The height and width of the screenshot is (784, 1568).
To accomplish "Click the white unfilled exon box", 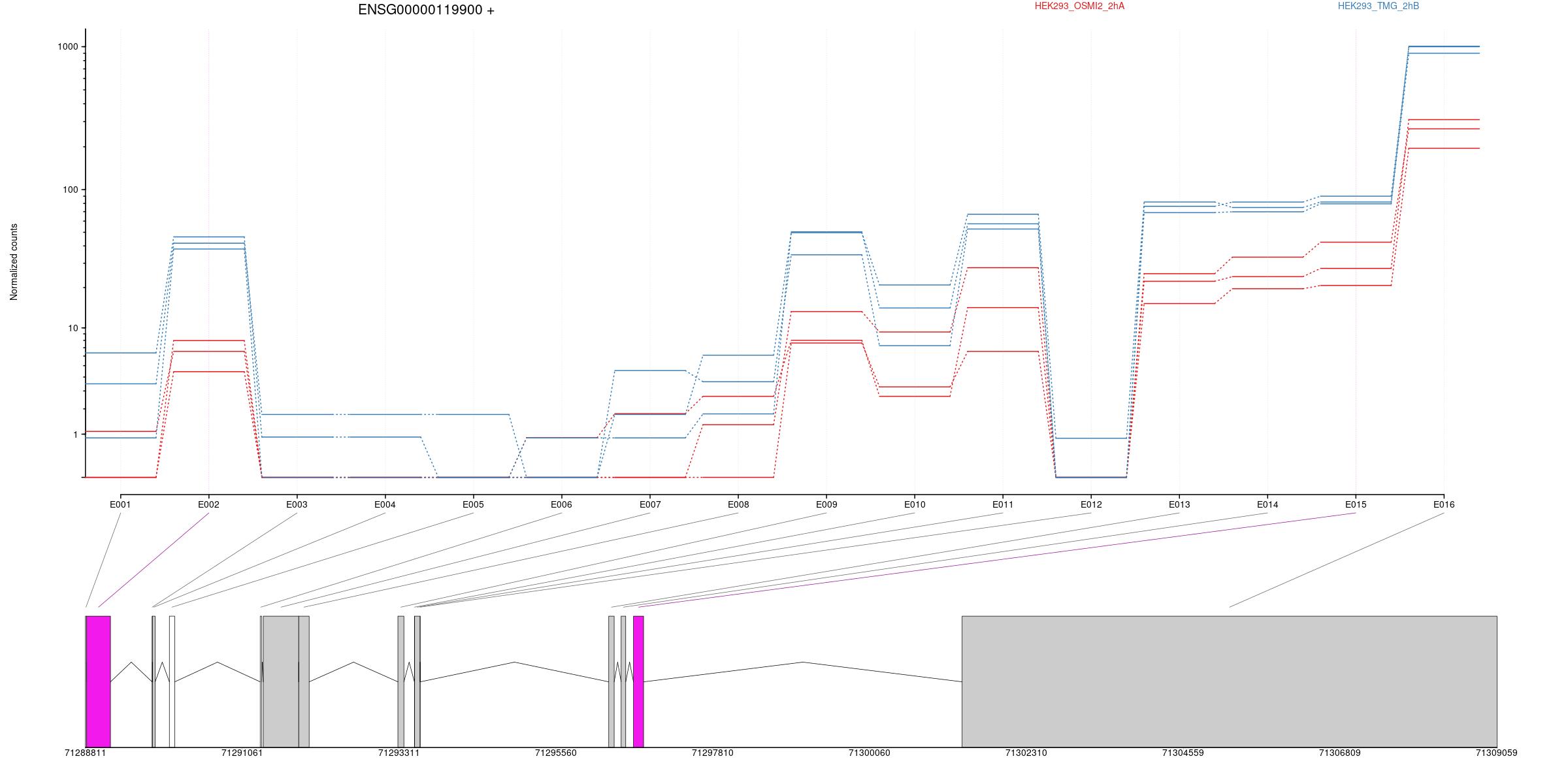I will coord(172,681).
